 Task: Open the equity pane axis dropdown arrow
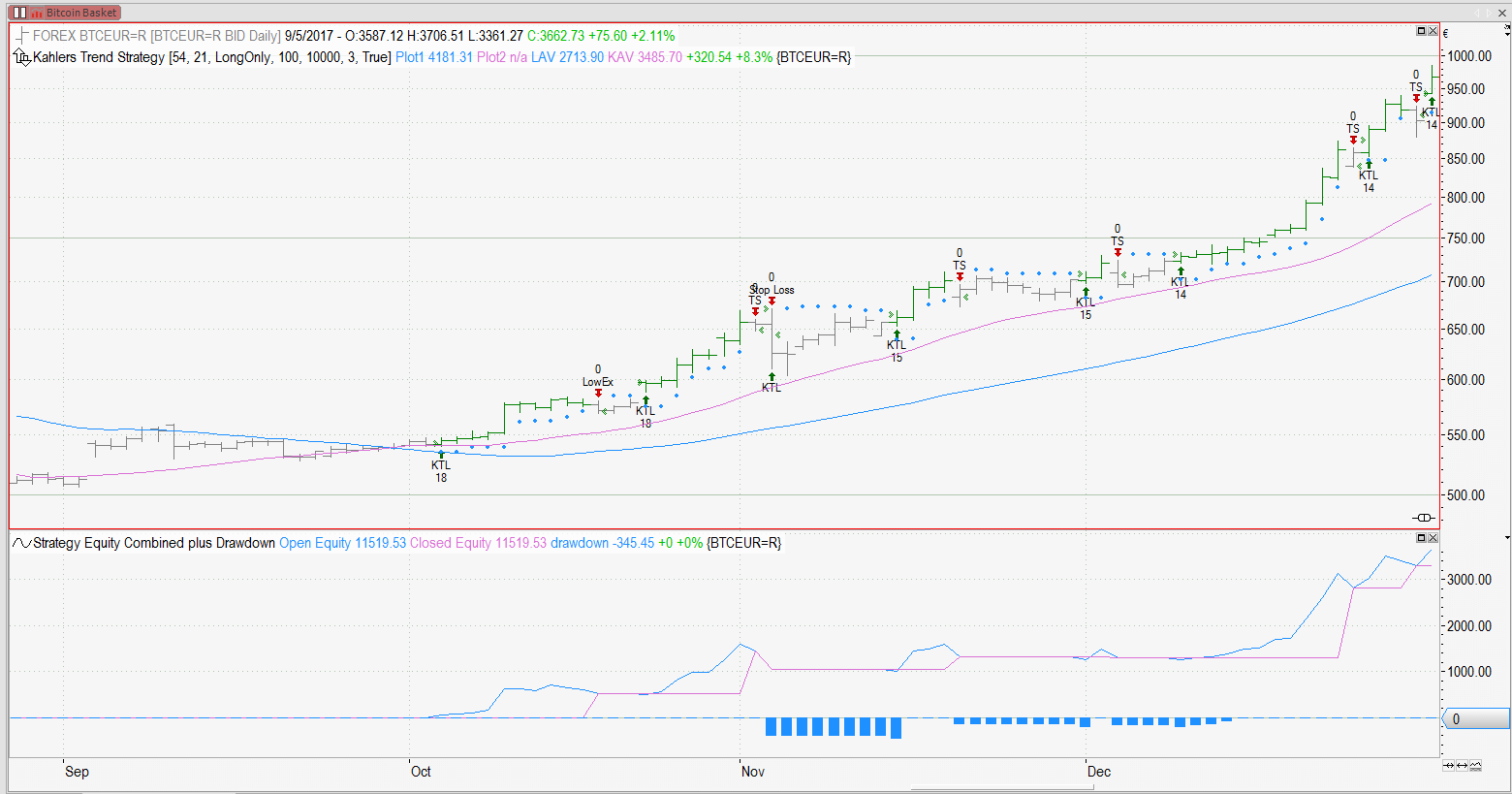coord(1506,537)
